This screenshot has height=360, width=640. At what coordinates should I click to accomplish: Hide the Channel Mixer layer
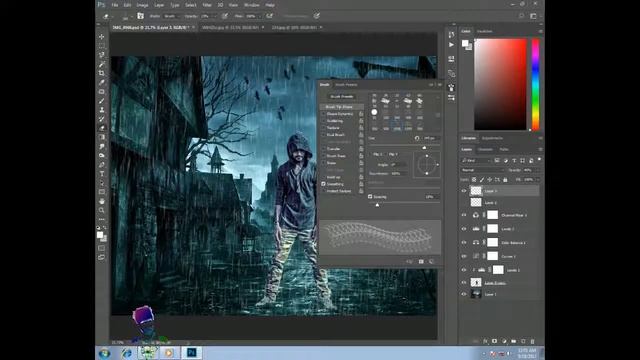464,215
